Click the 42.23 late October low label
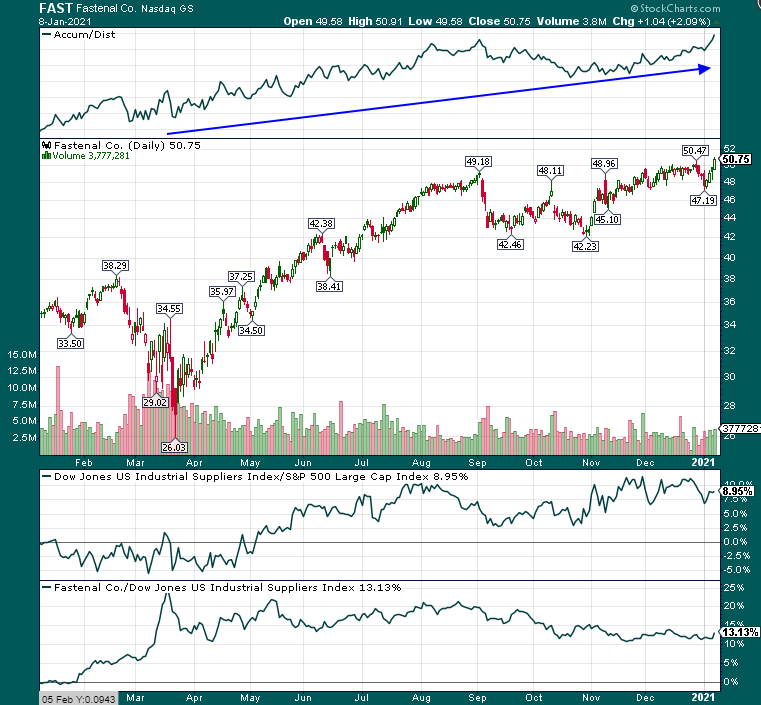 coord(585,246)
